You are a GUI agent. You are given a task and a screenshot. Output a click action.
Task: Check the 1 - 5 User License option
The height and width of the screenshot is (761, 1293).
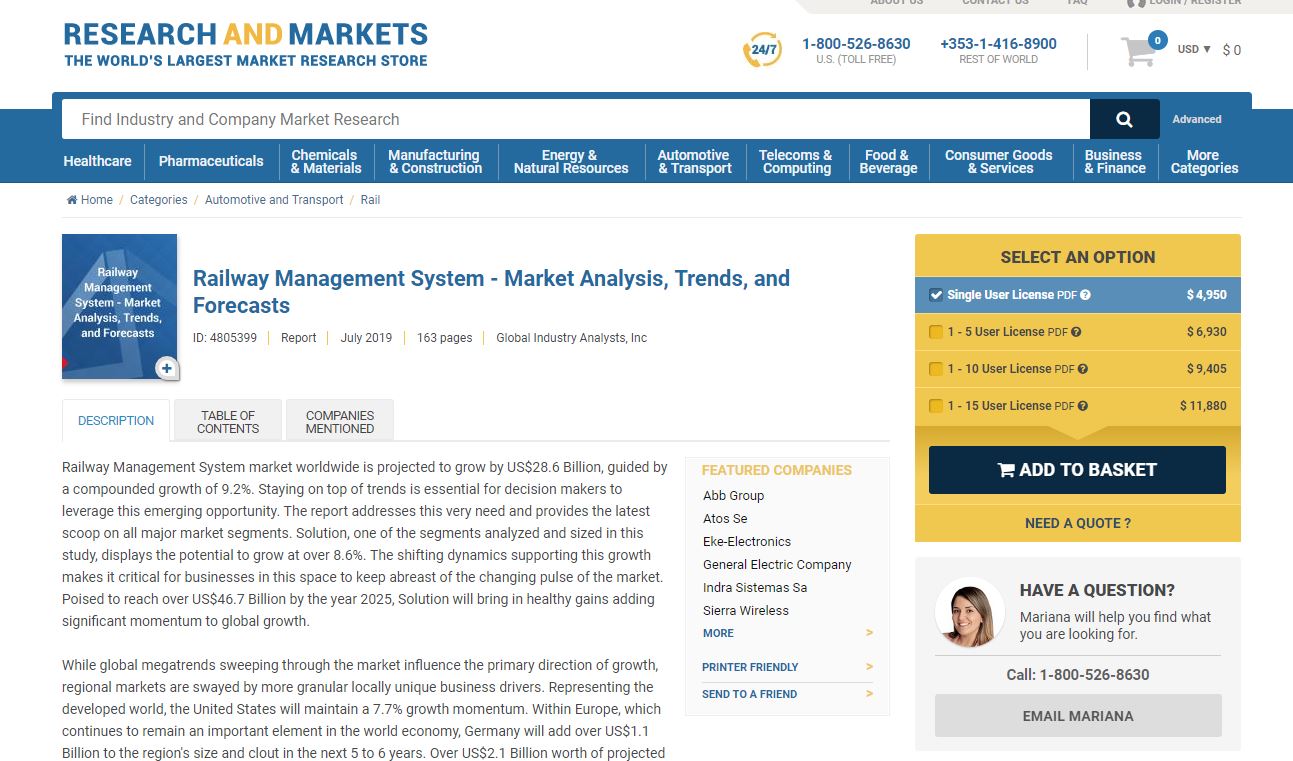pyautogui.click(x=936, y=332)
